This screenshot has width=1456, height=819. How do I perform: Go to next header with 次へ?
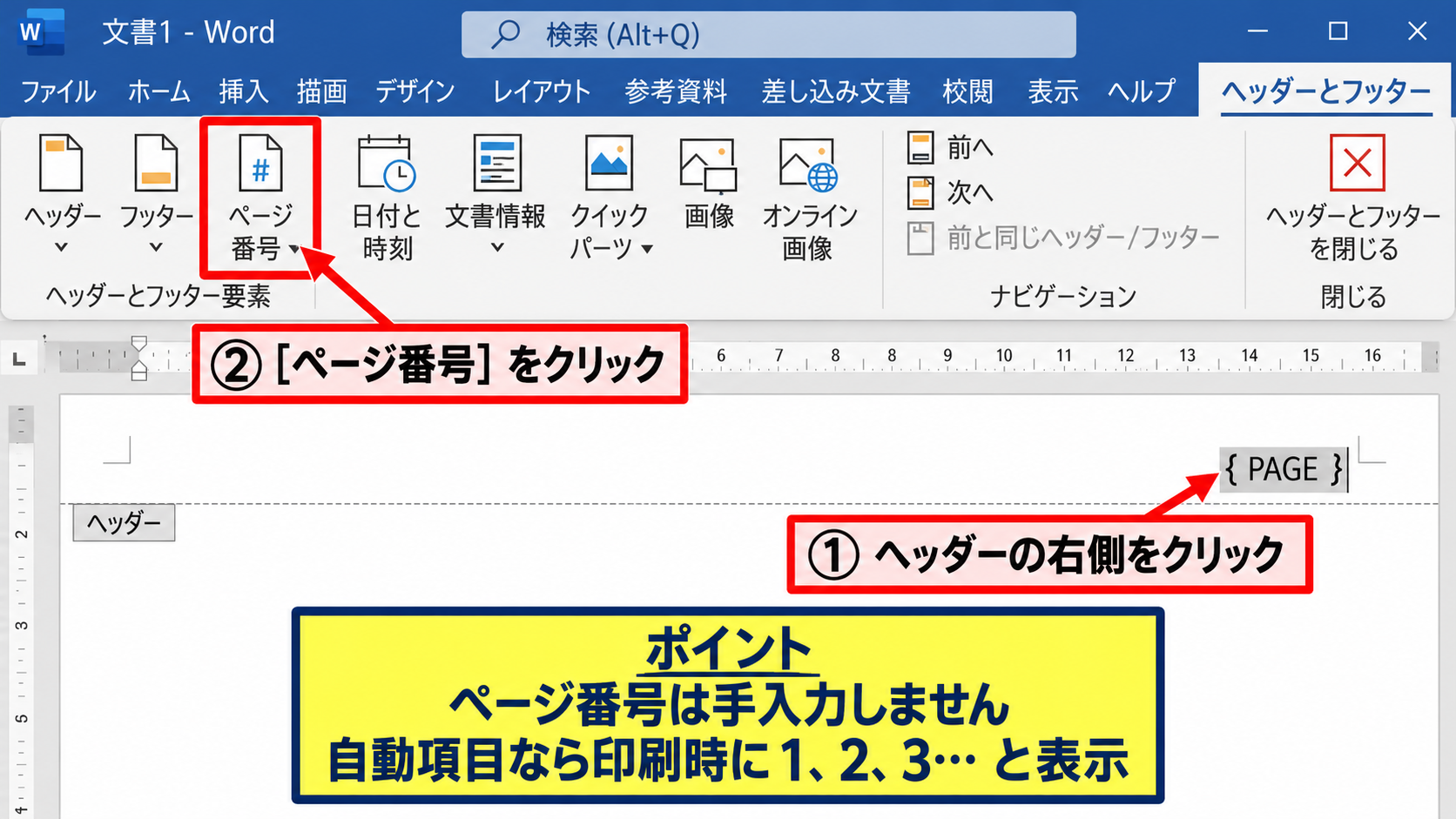coord(950,192)
